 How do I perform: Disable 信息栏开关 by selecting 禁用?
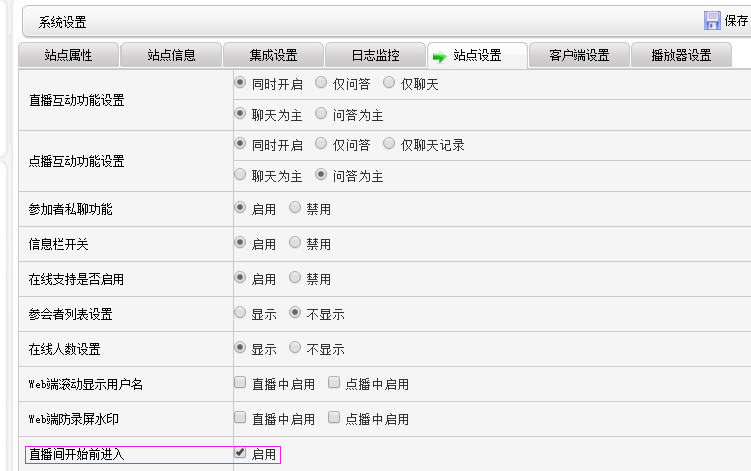(x=295, y=243)
